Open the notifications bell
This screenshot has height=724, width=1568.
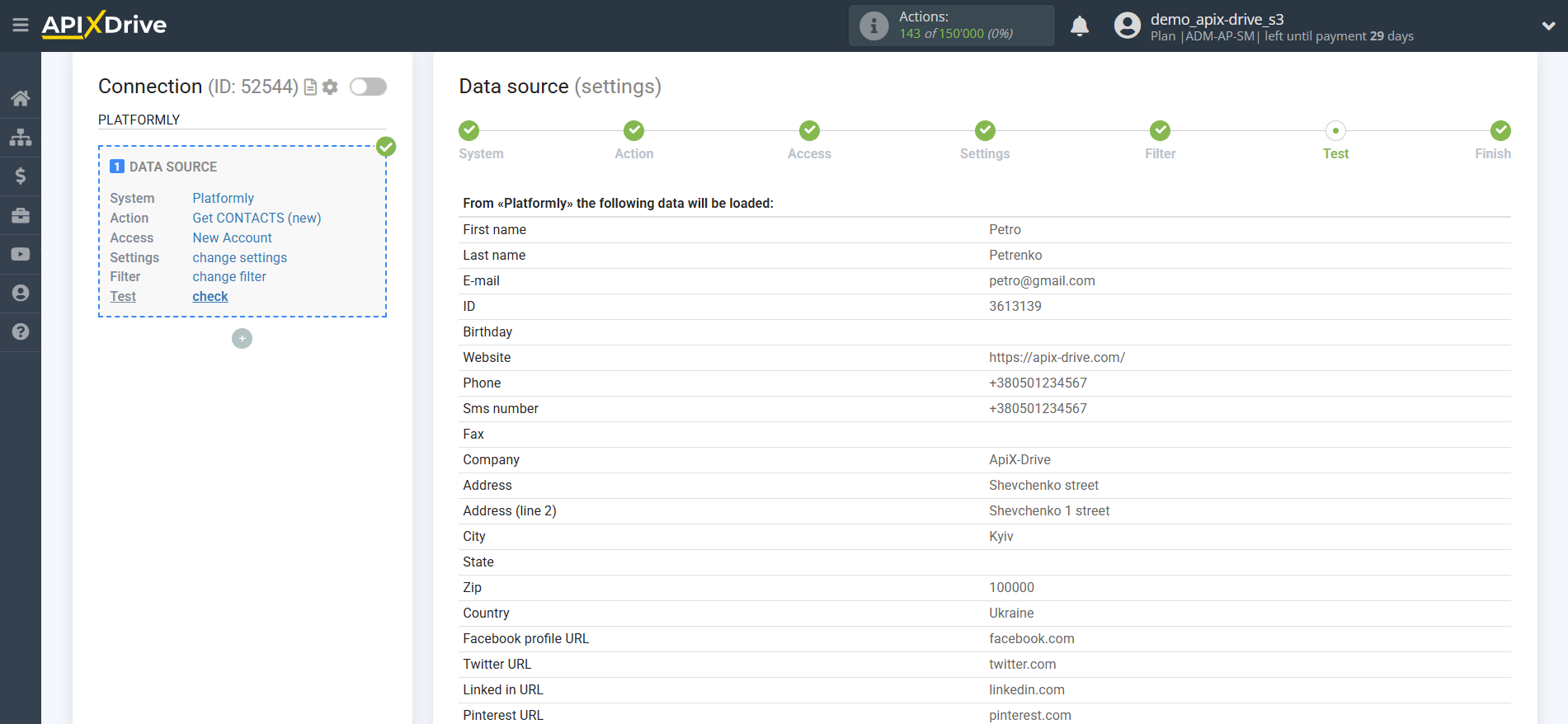[x=1080, y=26]
